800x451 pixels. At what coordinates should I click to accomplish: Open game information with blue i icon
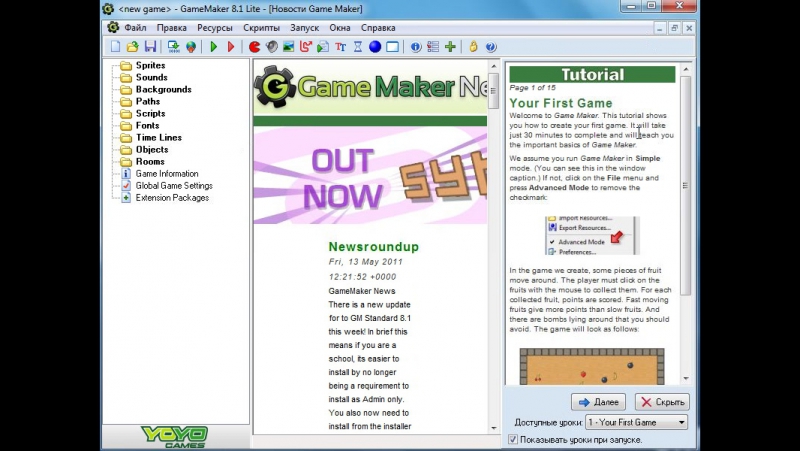tap(416, 47)
